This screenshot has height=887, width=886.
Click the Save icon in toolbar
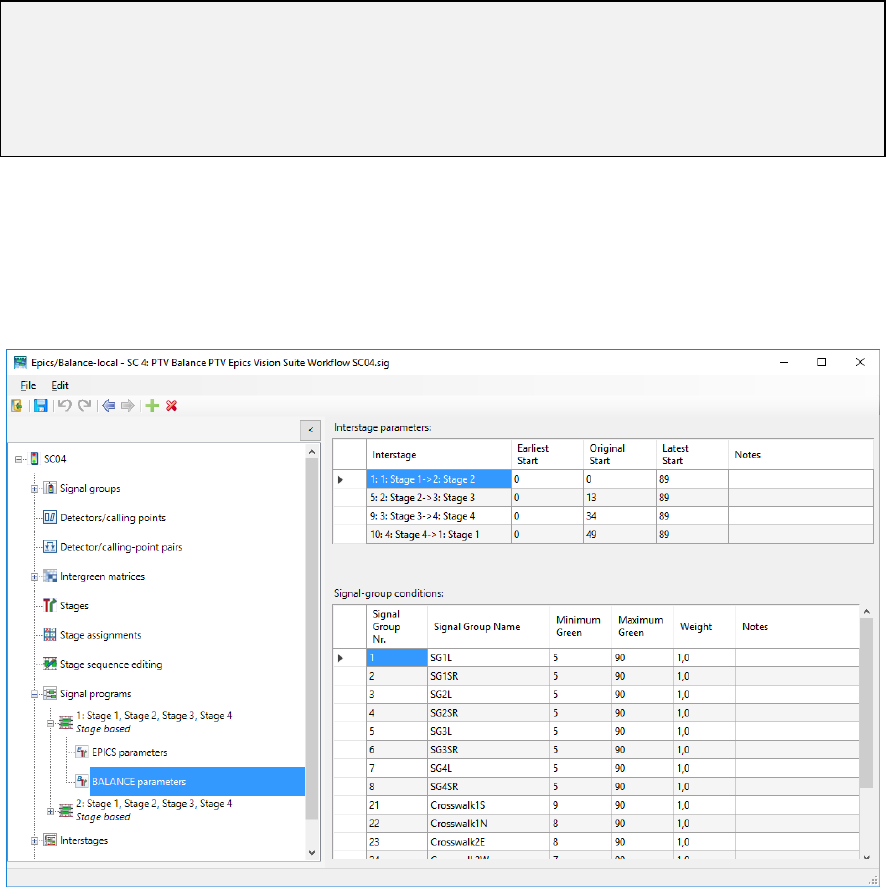click(x=41, y=406)
